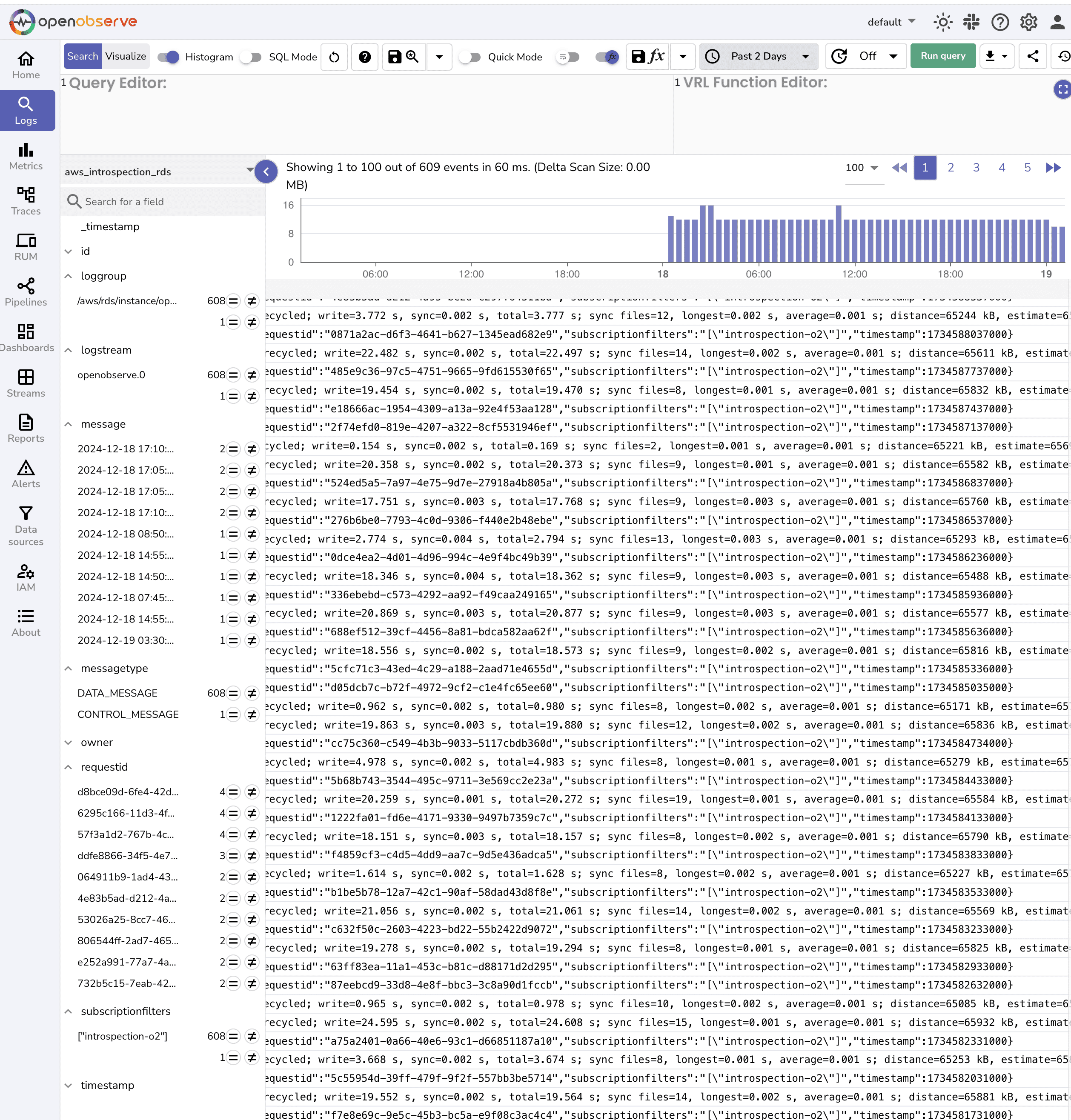Image resolution: width=1071 pixels, height=1120 pixels.
Task: Go to results page 2
Action: [951, 168]
